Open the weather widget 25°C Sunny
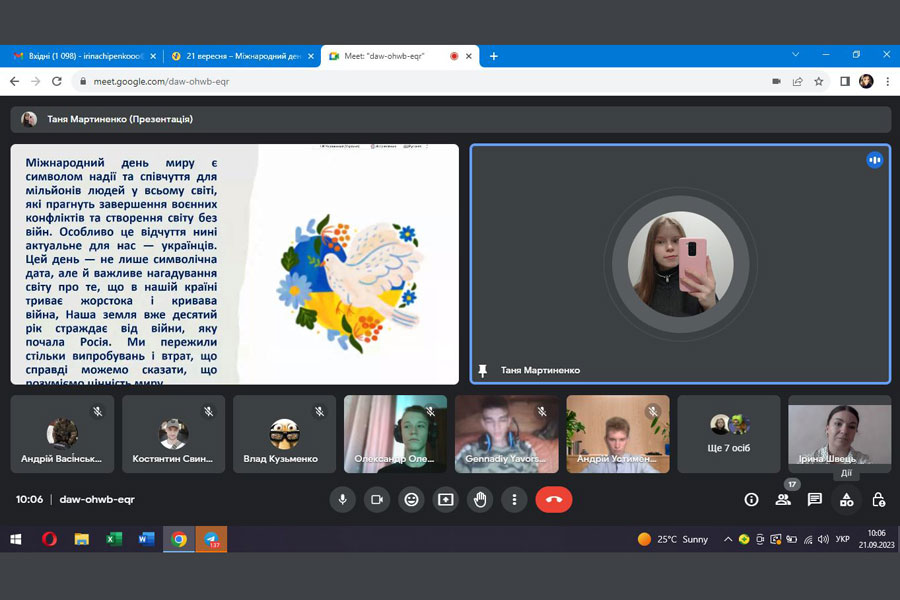The height and width of the screenshot is (600, 900). (672, 539)
